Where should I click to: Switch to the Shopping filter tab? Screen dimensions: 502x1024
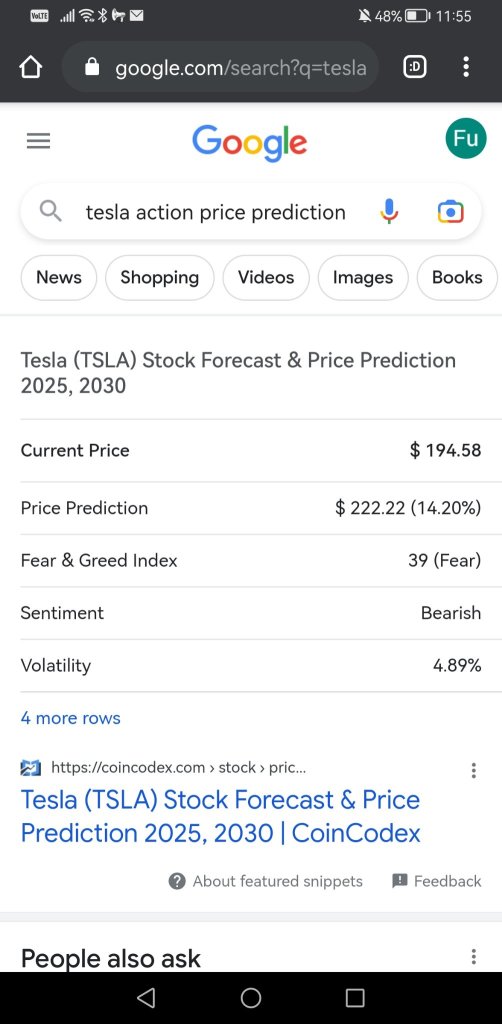tap(159, 278)
